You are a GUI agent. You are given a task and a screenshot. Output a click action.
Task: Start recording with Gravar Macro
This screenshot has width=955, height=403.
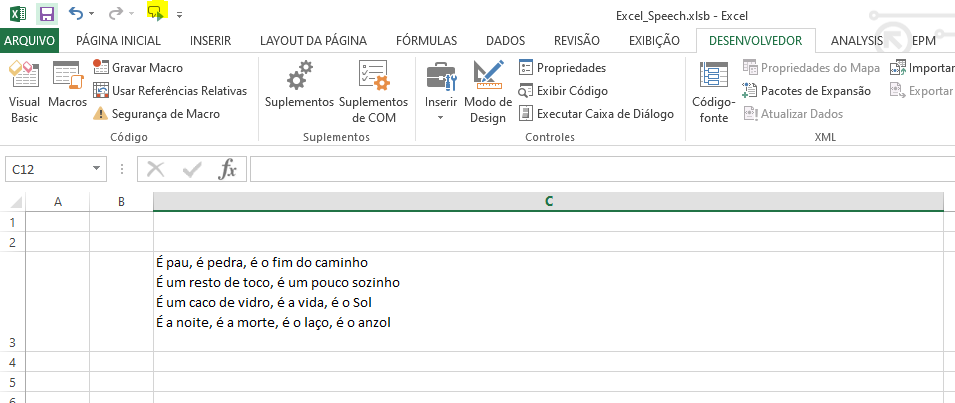tap(138, 67)
